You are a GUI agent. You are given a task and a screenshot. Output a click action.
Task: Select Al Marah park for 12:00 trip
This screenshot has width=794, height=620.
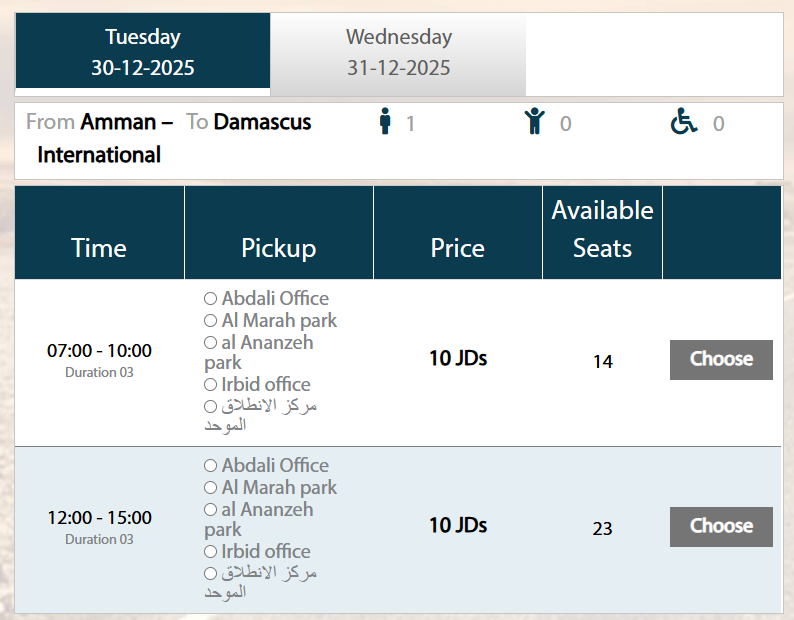point(211,488)
